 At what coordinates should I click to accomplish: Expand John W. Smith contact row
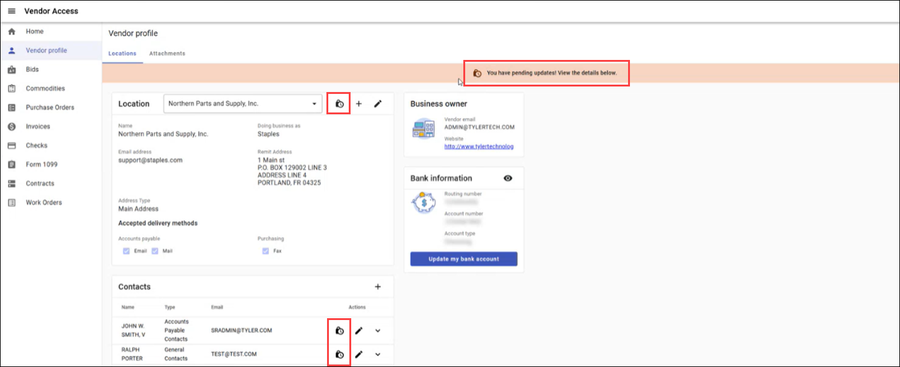click(x=378, y=330)
